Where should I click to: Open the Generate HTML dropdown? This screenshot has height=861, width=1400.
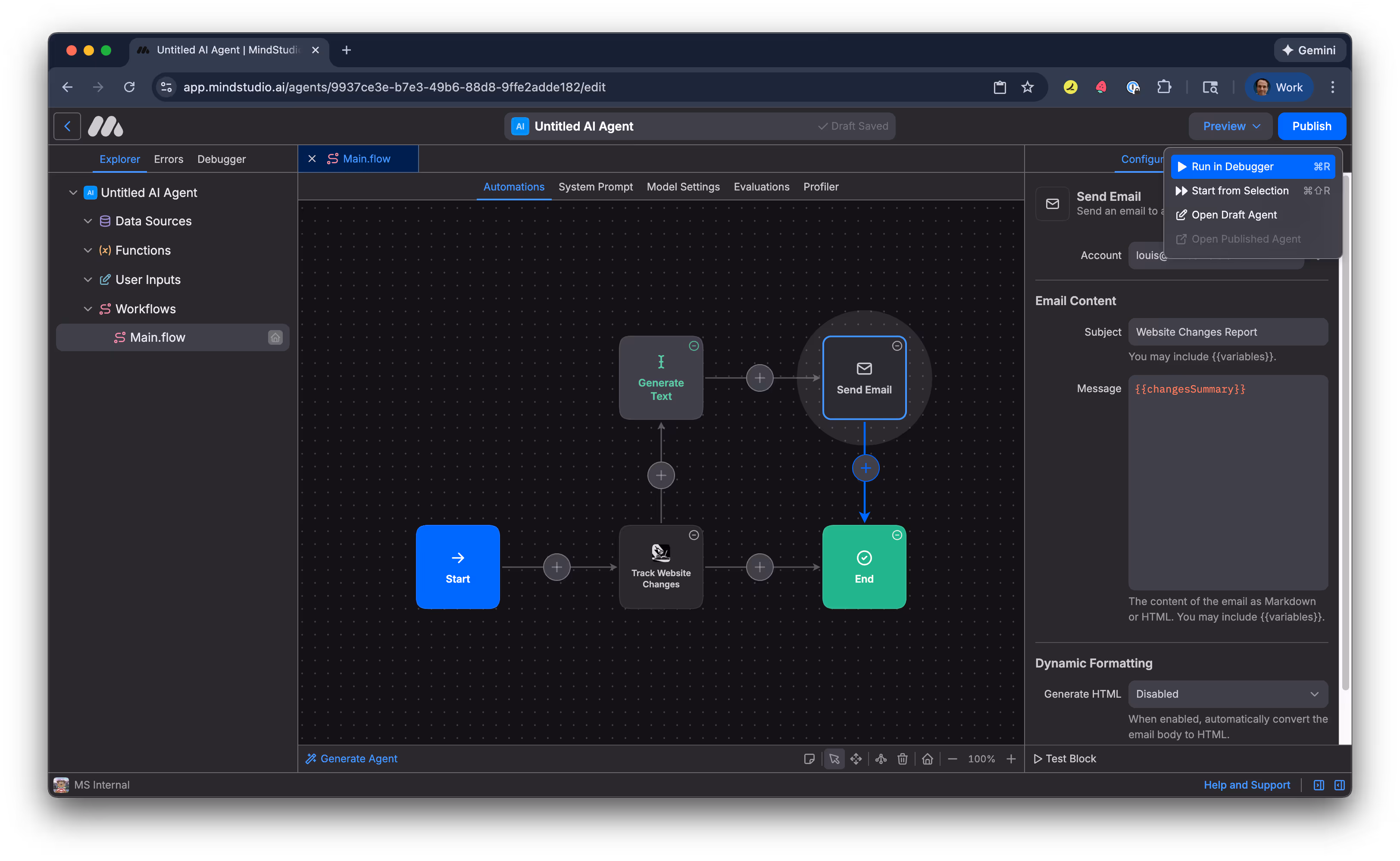click(1228, 694)
